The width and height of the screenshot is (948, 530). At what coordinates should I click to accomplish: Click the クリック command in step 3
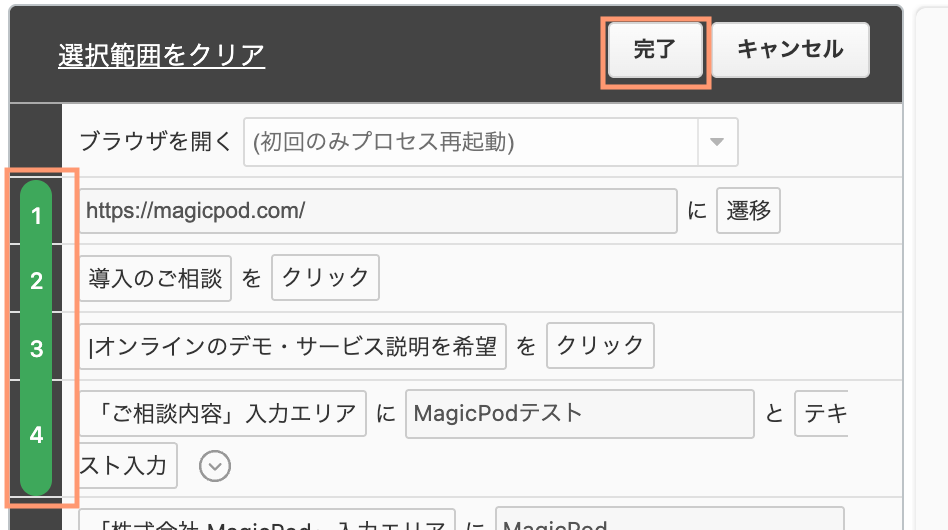[x=600, y=346]
